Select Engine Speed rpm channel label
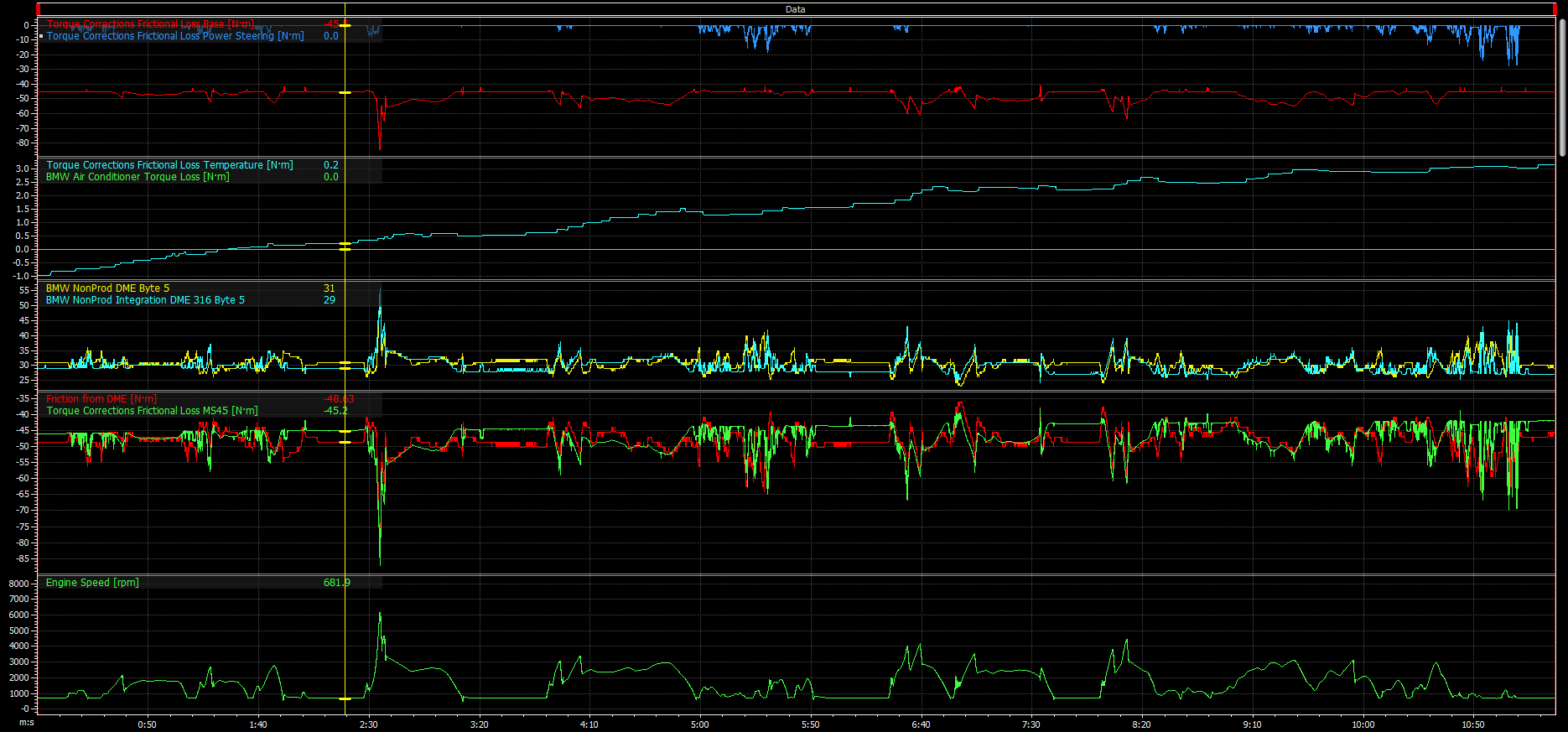 point(92,583)
